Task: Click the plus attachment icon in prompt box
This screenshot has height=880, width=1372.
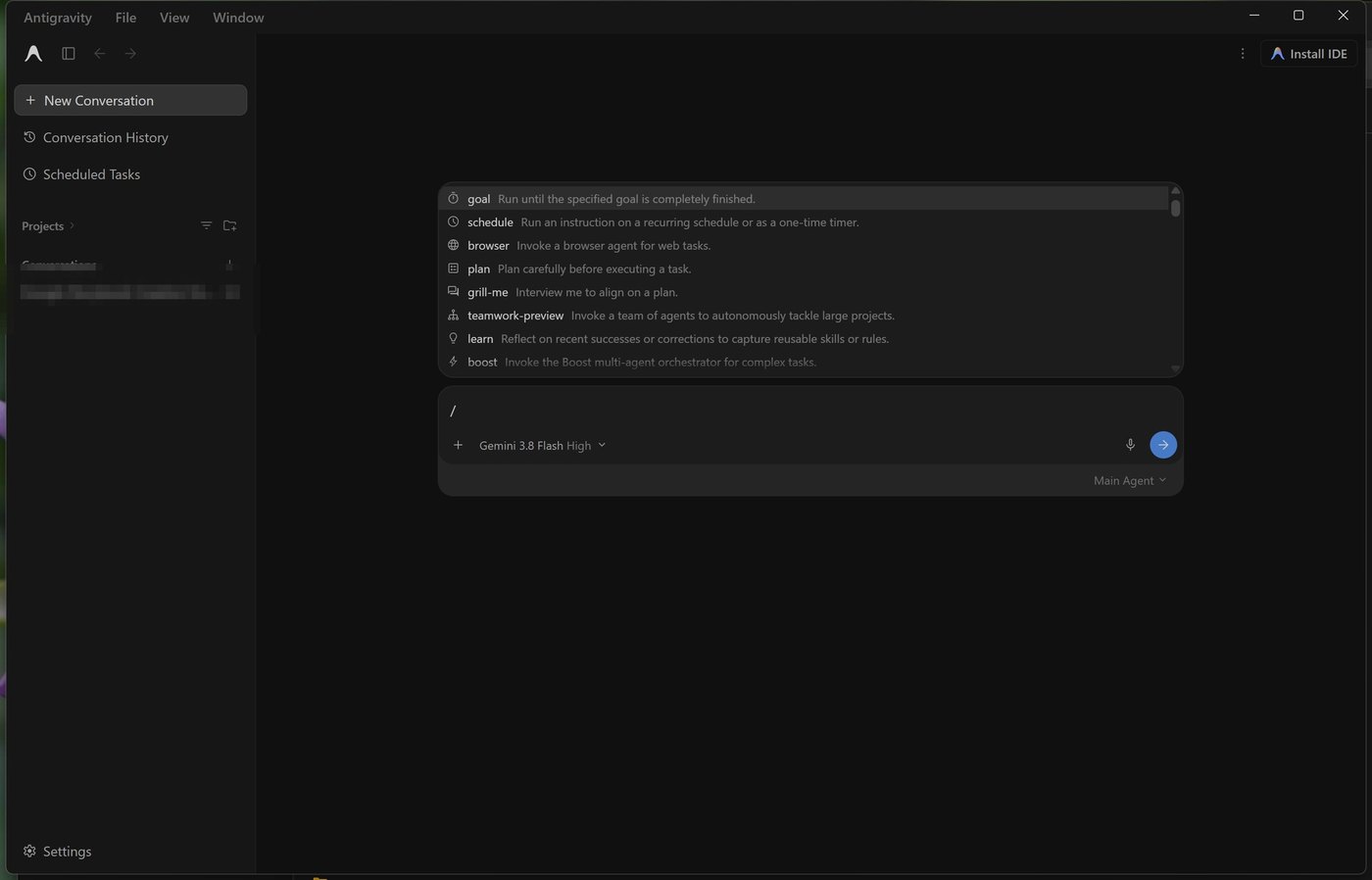Action: coord(458,445)
